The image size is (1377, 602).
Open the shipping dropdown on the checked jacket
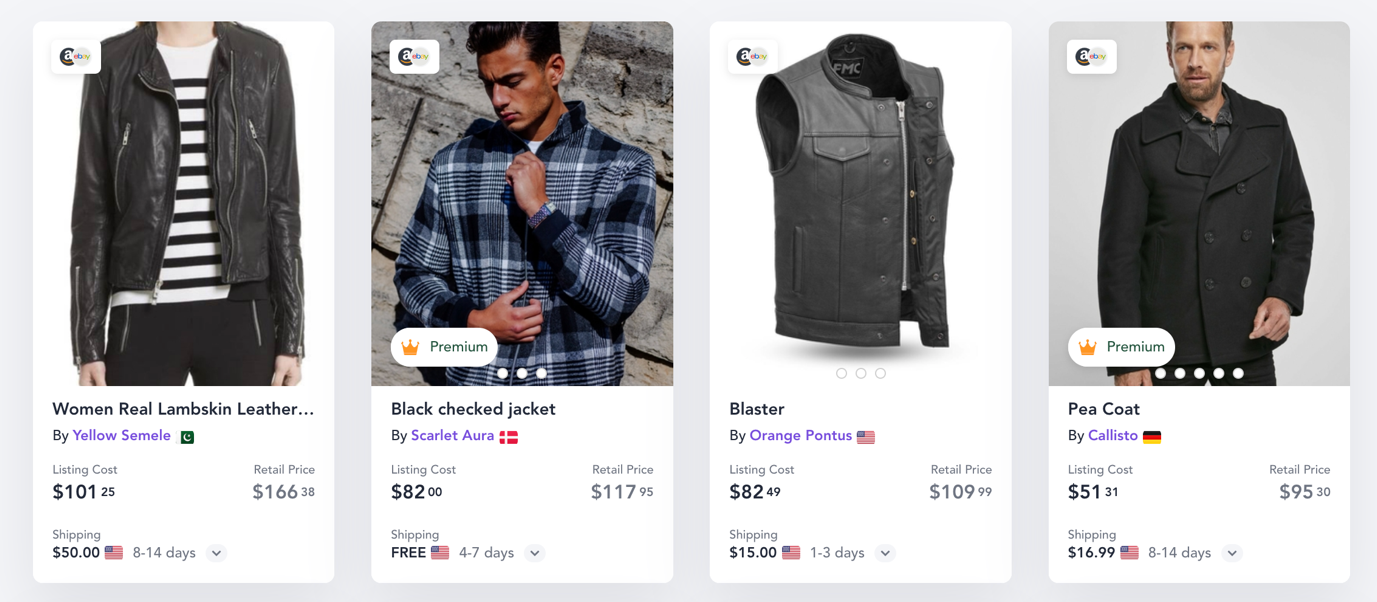[535, 553]
